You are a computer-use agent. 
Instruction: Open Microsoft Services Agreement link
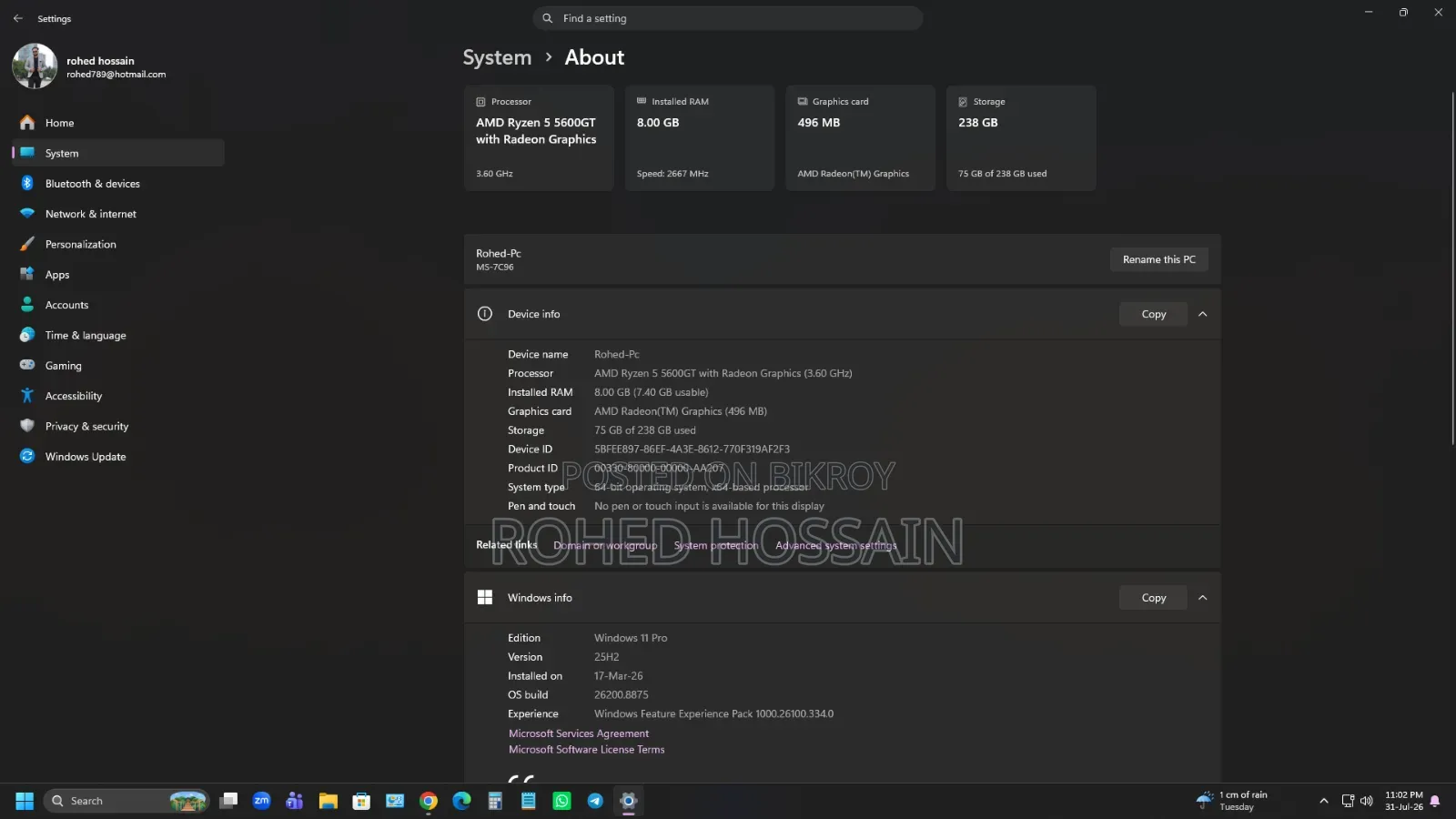click(579, 733)
